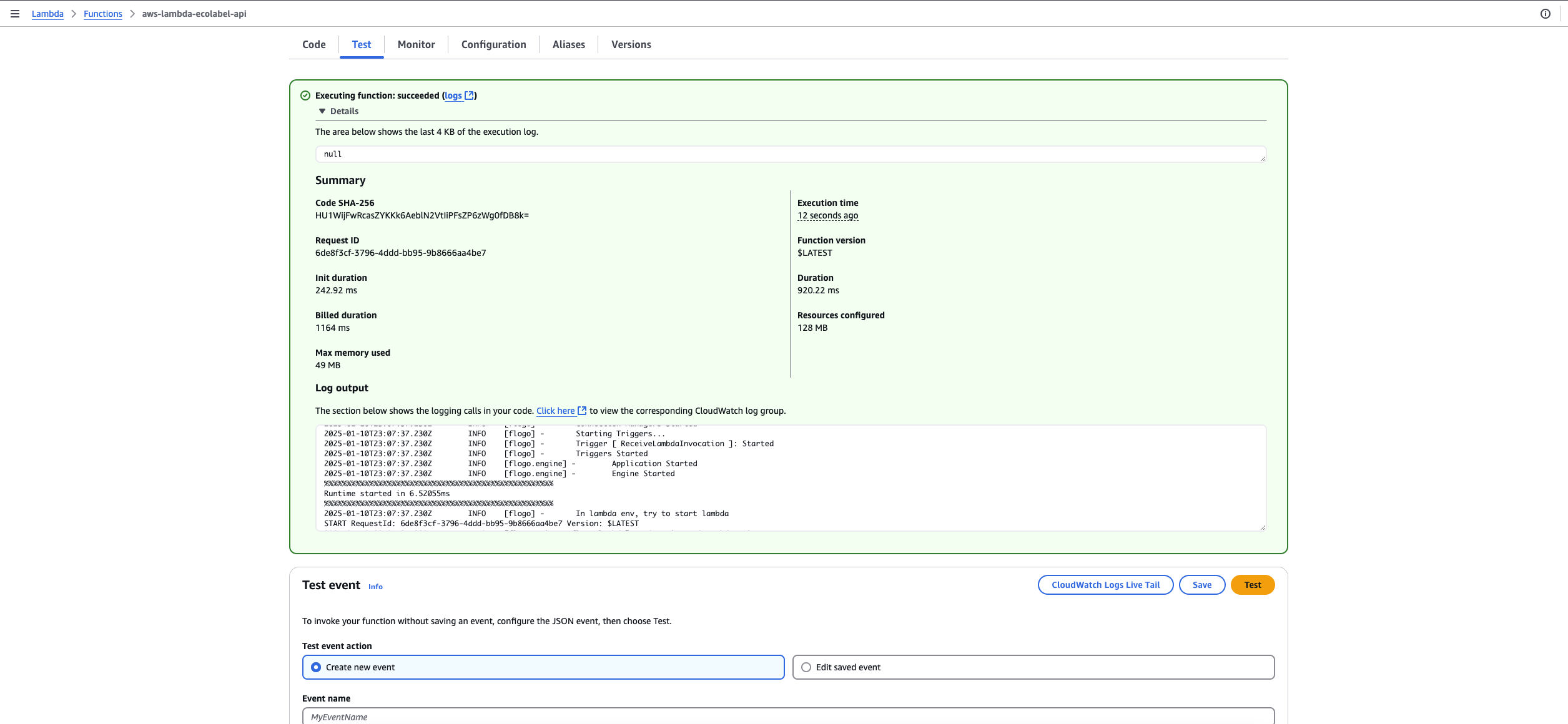1568x724 pixels.
Task: Click the Triggers Started log line
Action: pyautogui.click(x=486, y=454)
